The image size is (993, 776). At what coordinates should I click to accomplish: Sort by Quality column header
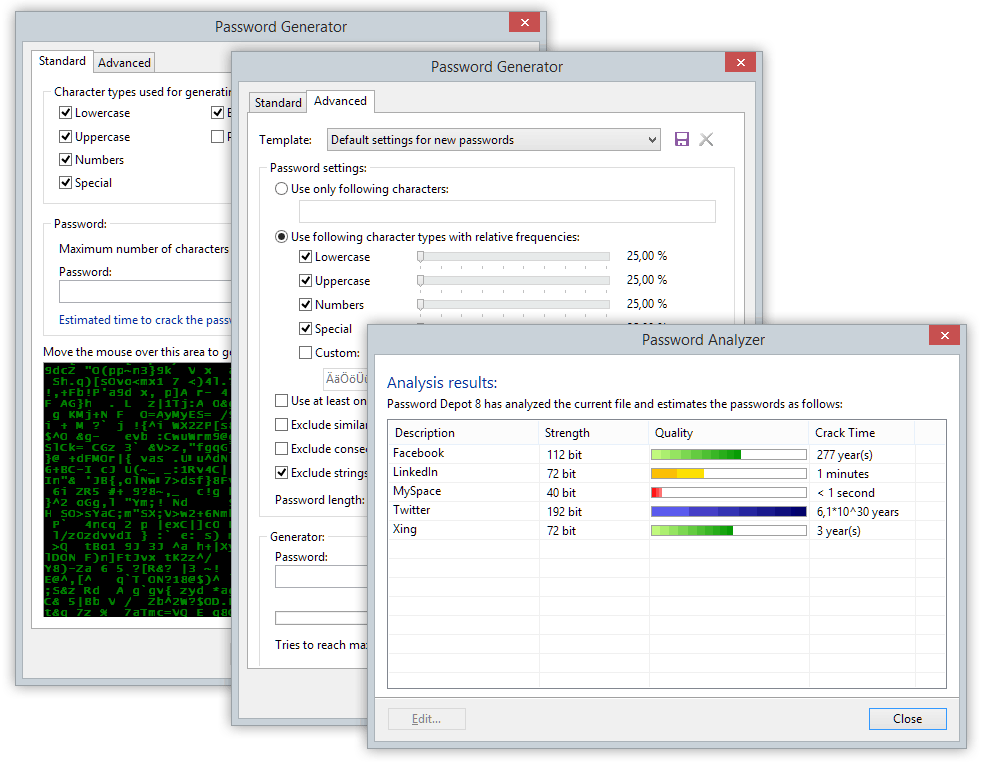[729, 433]
